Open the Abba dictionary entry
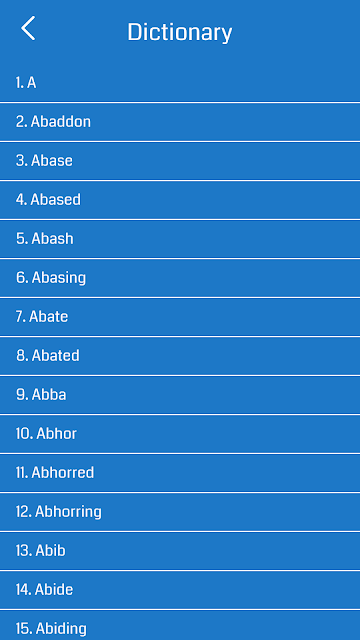The image size is (360, 640). click(180, 395)
